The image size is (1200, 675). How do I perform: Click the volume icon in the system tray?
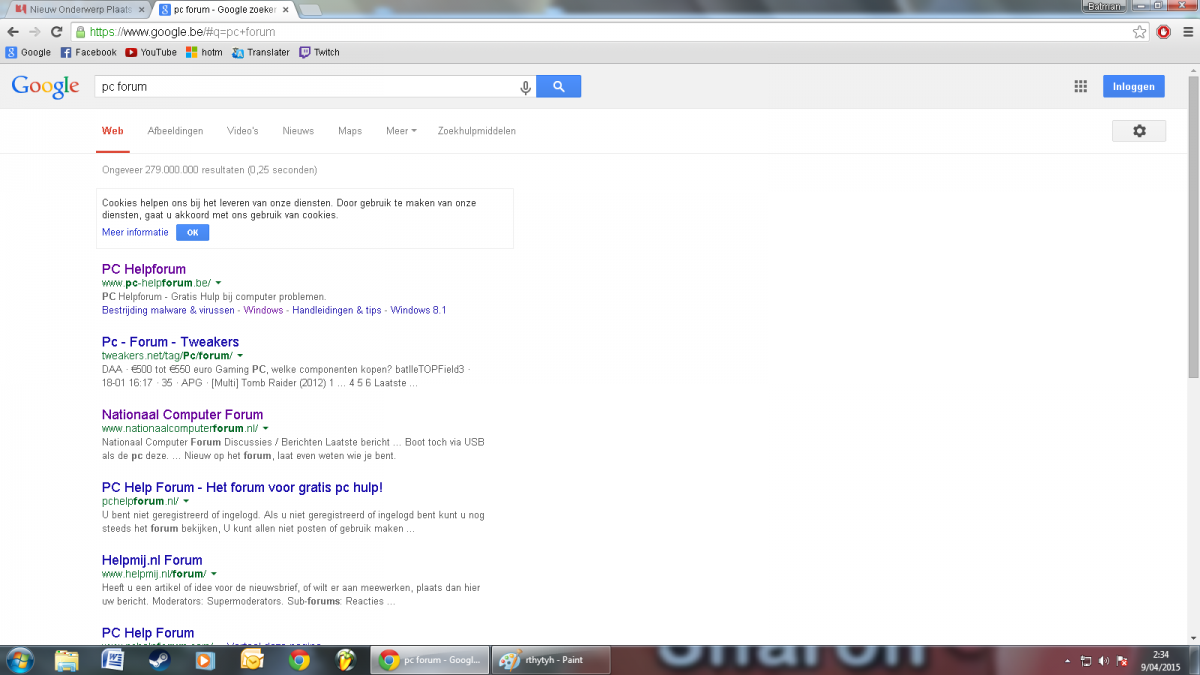(1103, 661)
